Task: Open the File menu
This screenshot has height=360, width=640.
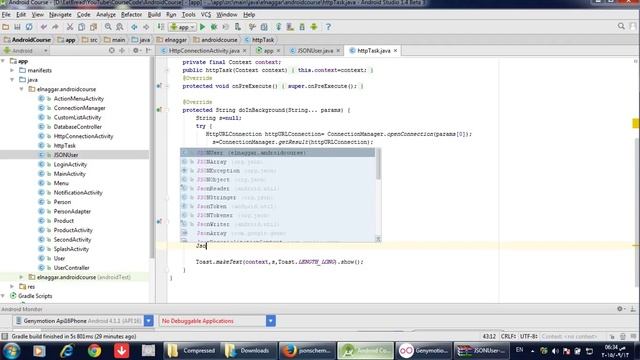Action: pyautogui.click(x=6, y=15)
